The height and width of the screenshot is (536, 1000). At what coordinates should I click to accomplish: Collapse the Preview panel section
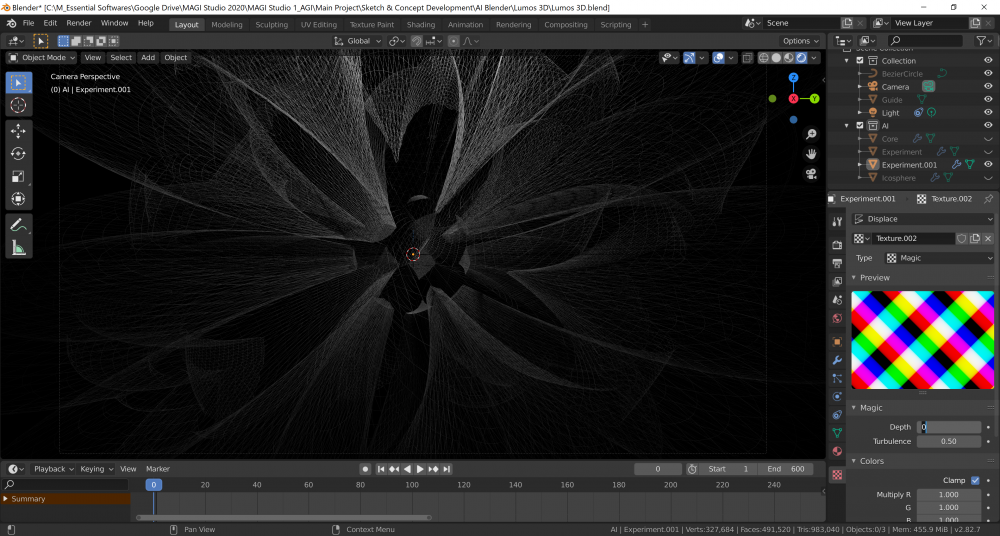[x=874, y=278]
